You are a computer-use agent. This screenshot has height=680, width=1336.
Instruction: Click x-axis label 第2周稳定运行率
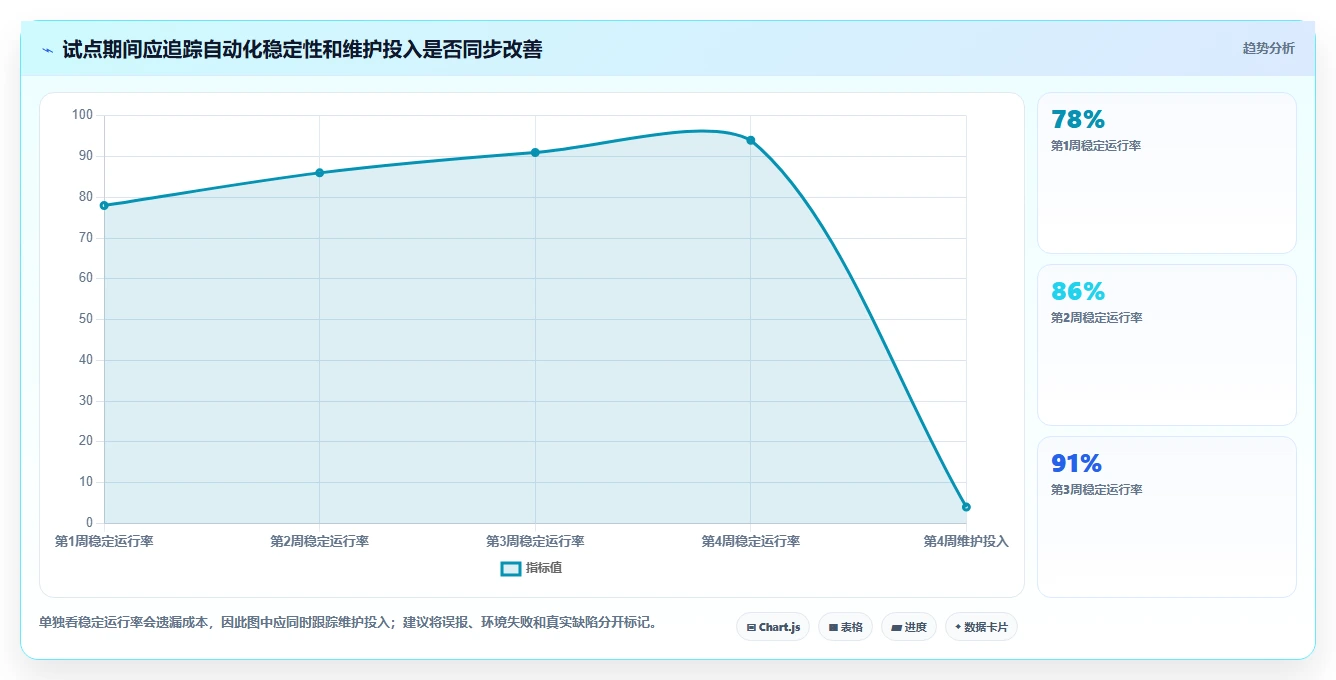(x=319, y=541)
